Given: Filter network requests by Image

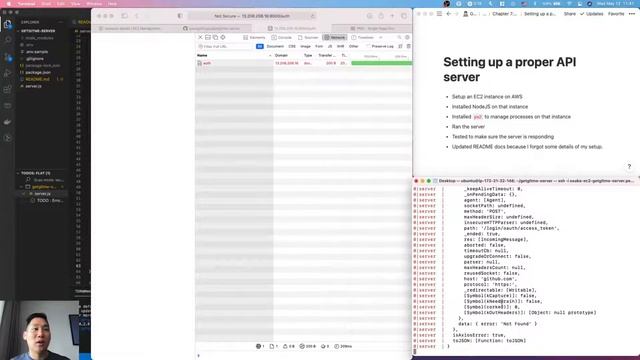Looking at the screenshot, I should 305,47.
